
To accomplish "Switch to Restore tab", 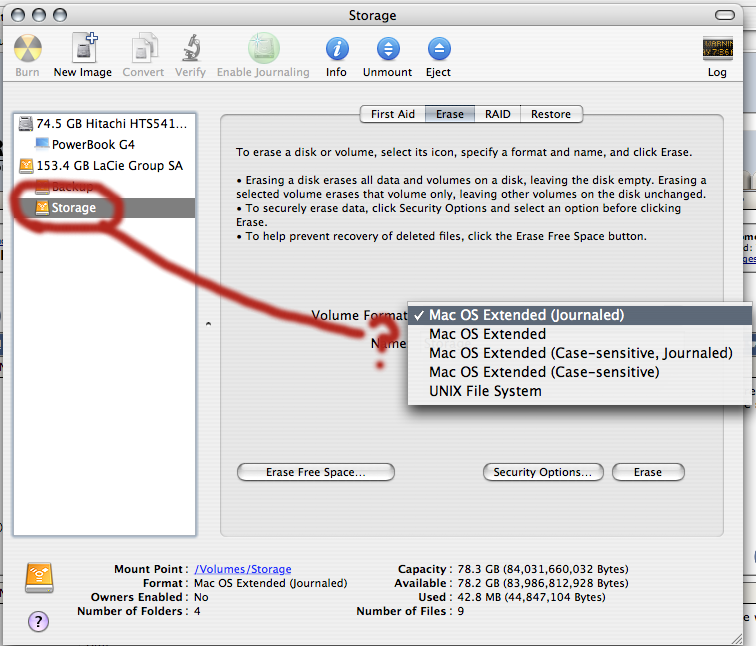I will pyautogui.click(x=551, y=114).
